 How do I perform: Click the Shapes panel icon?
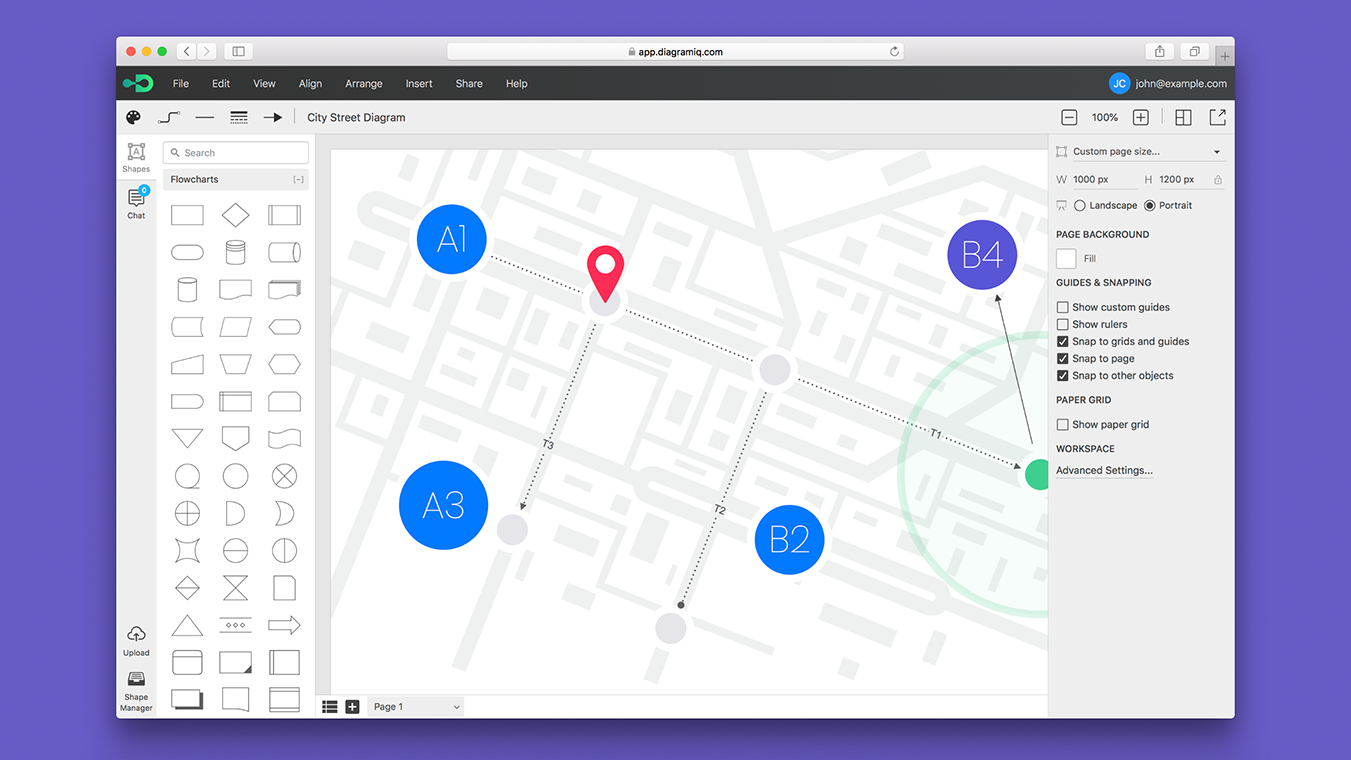136,156
